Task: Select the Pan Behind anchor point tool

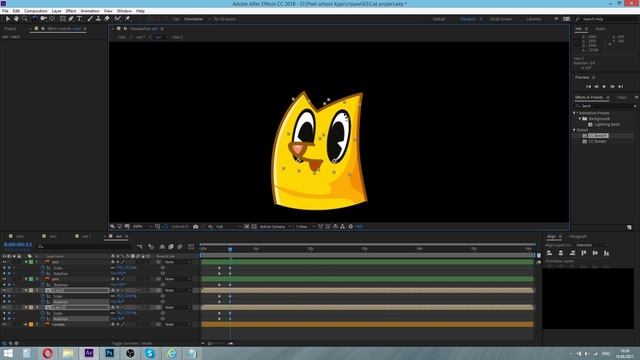Action: tap(52, 19)
